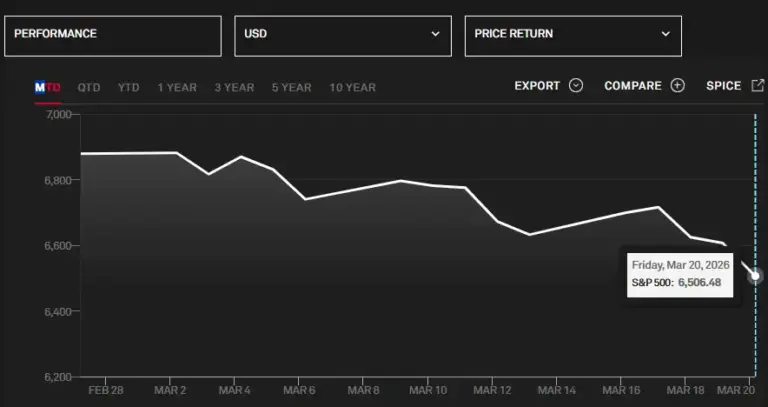Click the chart data point marker for Mar 20
Viewport: 768px width, 407px height.
756,276
